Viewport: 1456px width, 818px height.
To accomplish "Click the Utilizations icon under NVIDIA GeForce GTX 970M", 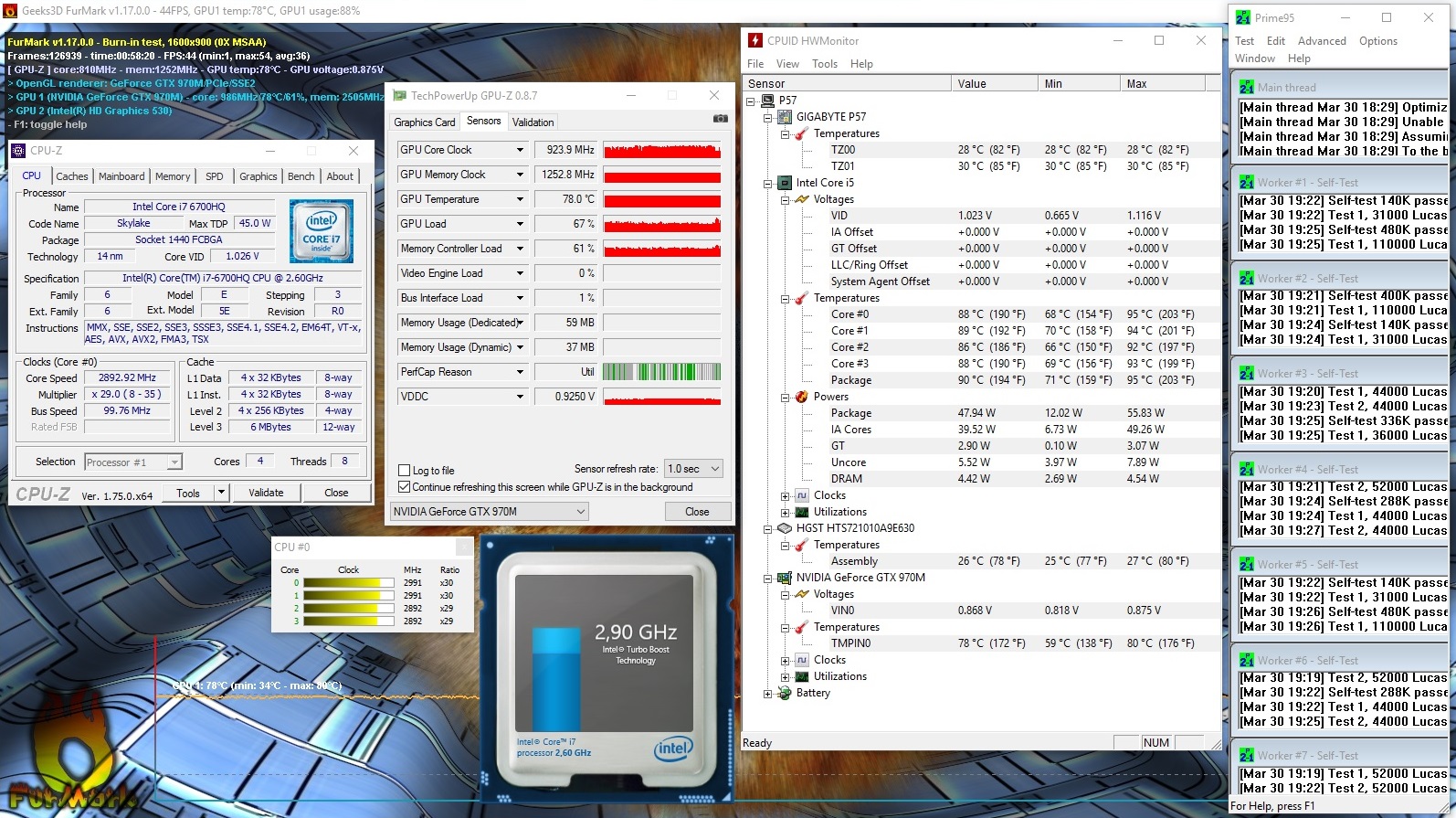I will [x=801, y=676].
